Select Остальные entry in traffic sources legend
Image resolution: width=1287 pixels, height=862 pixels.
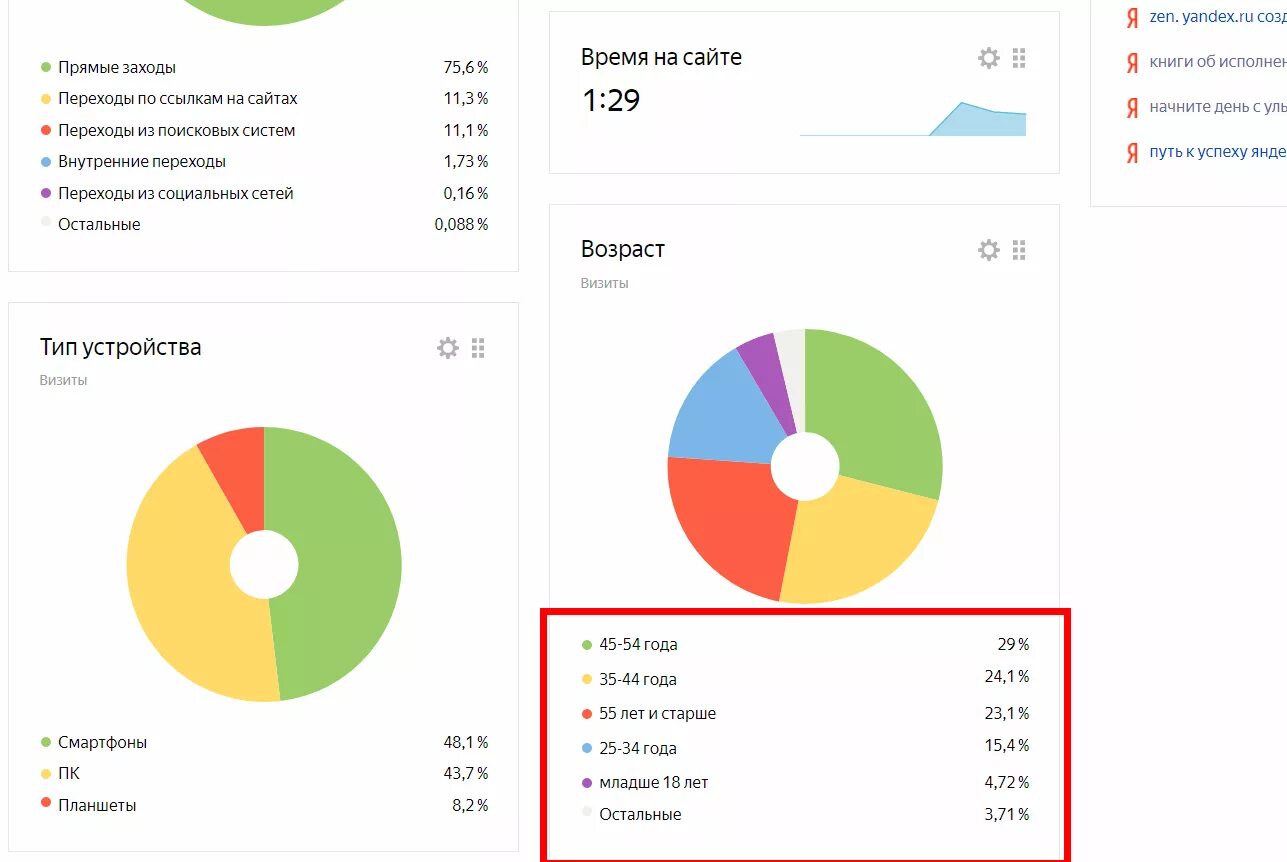point(99,224)
